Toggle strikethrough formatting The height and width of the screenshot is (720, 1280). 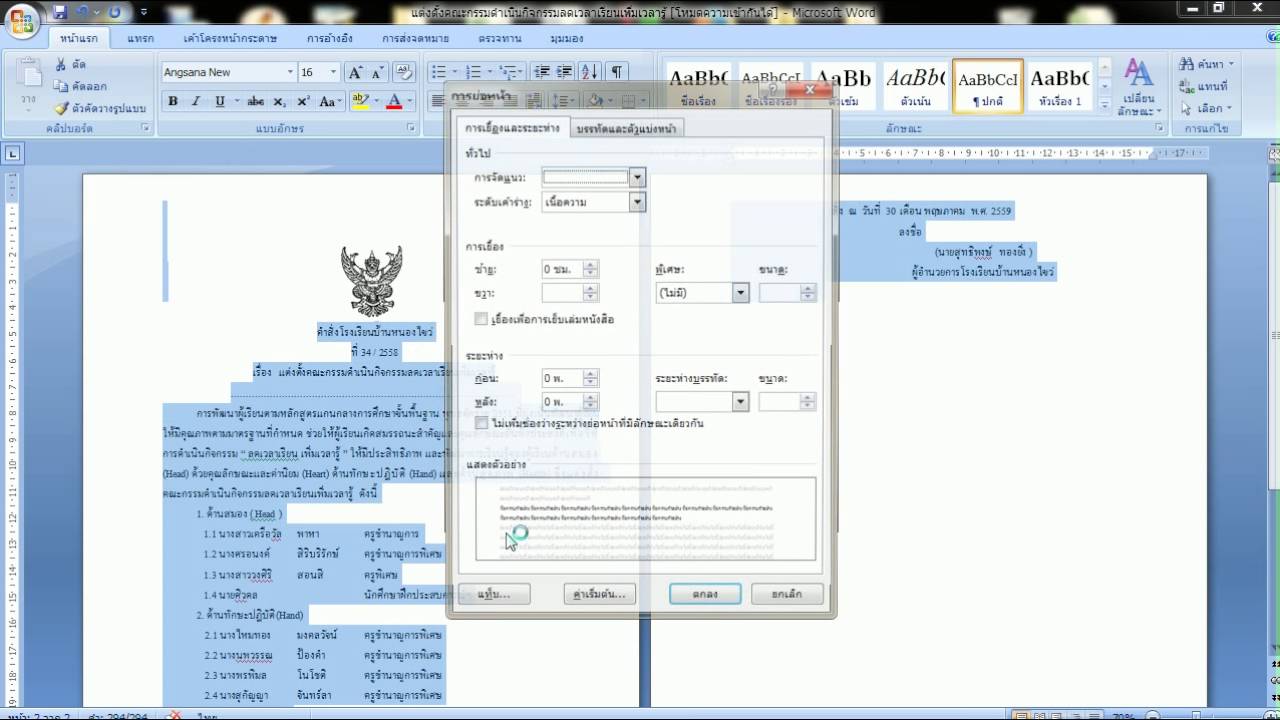click(x=256, y=101)
